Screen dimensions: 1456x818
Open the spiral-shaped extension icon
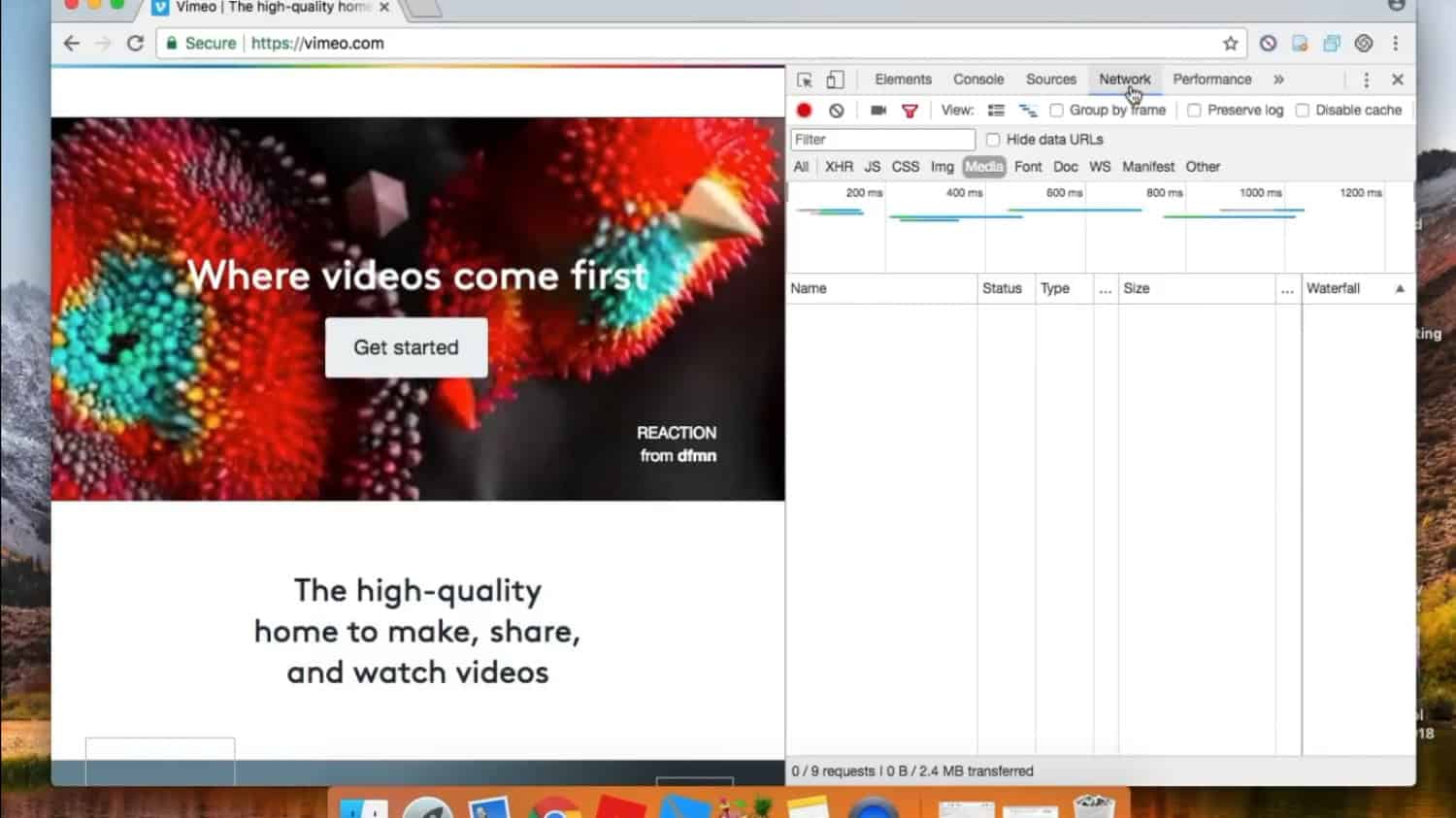click(x=1364, y=43)
